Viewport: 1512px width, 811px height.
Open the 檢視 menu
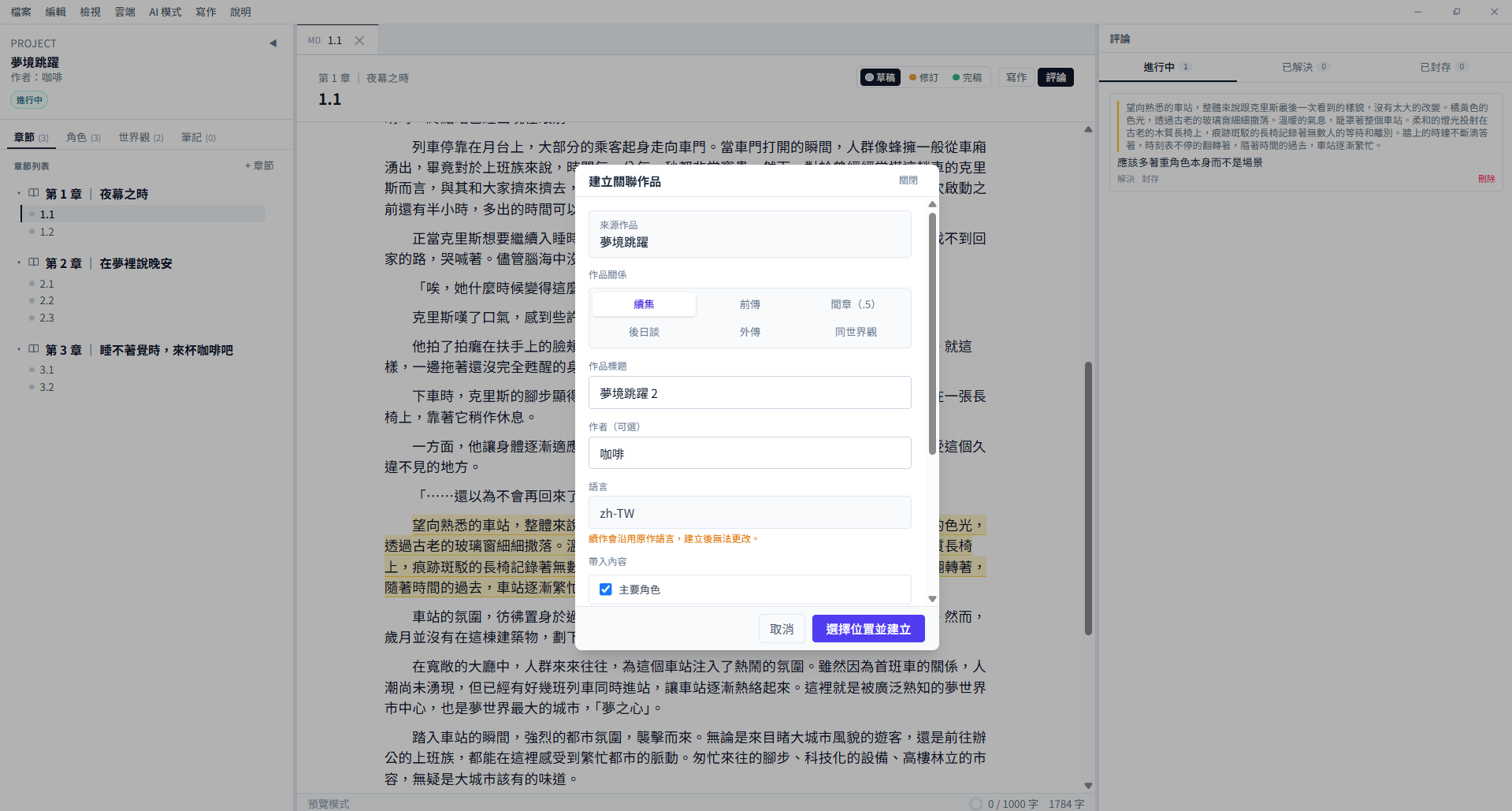coord(91,12)
